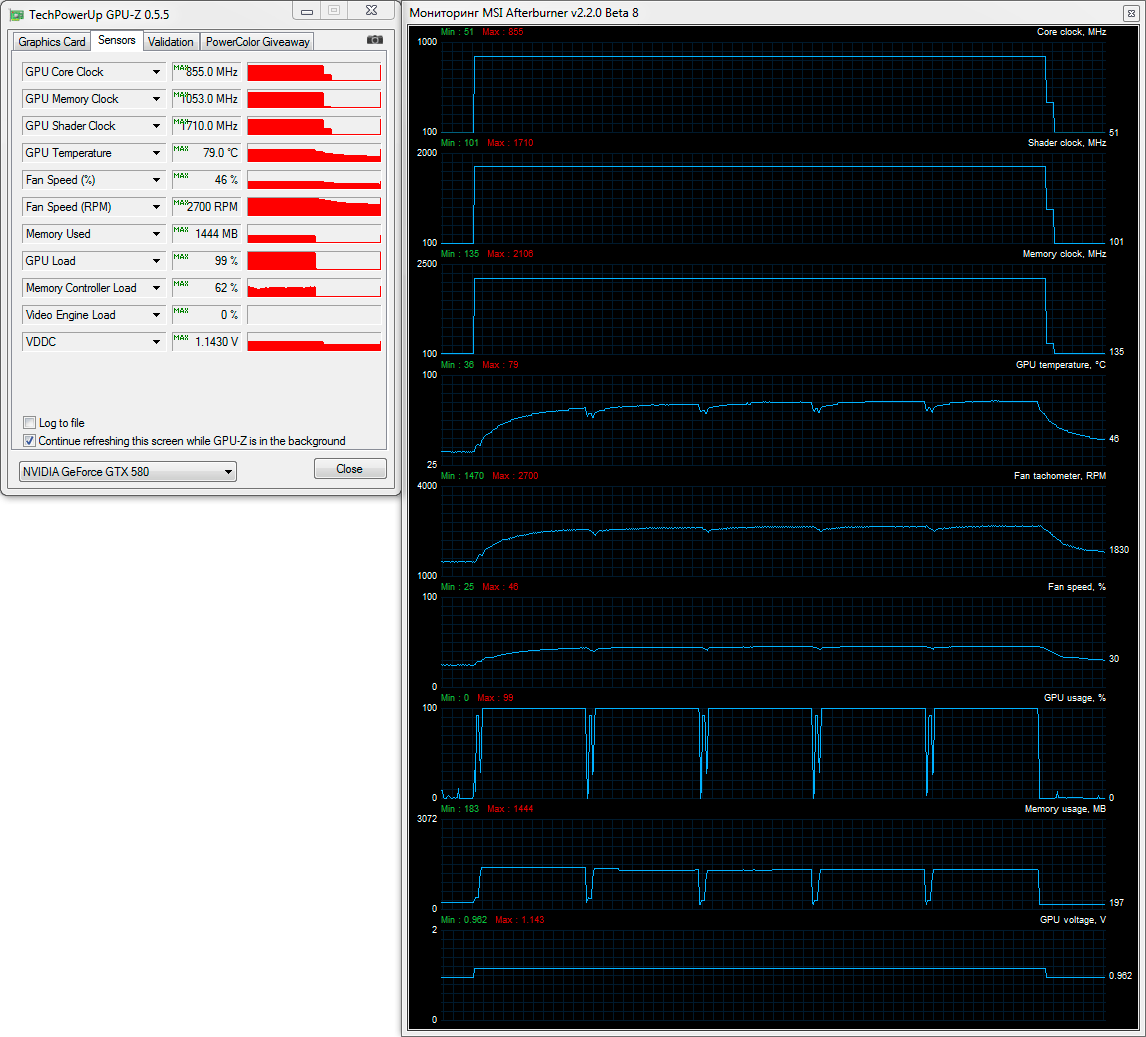This screenshot has height=1037, width=1146.
Task: Click the Core clock, MHz graph in Afterburner
Action: 773,87
